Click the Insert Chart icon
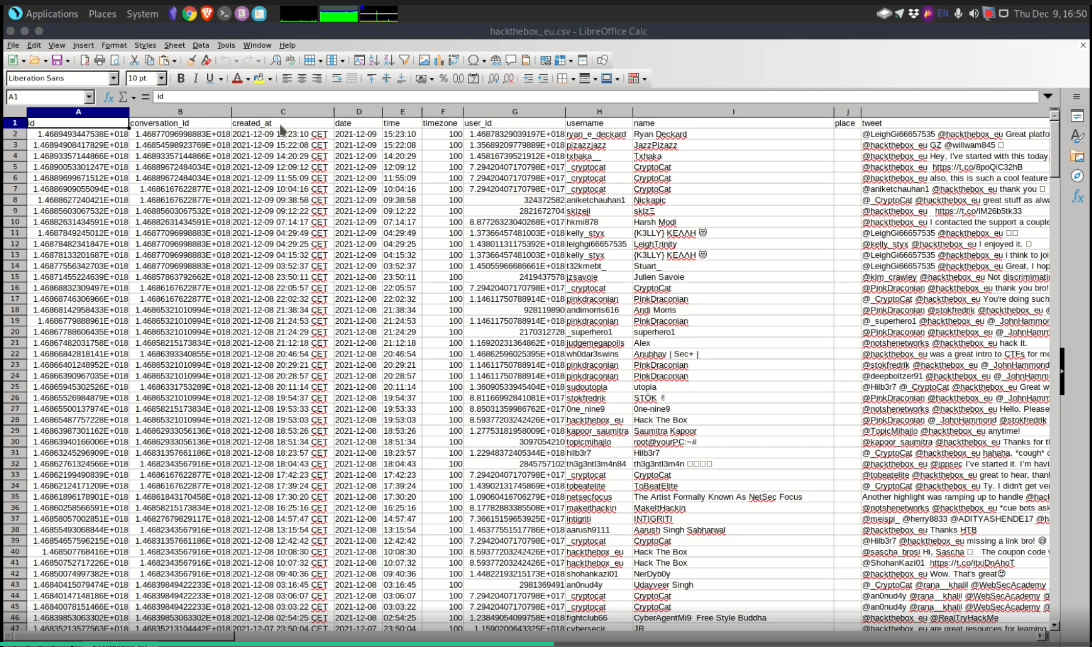This screenshot has width=1092, height=647. 439,61
